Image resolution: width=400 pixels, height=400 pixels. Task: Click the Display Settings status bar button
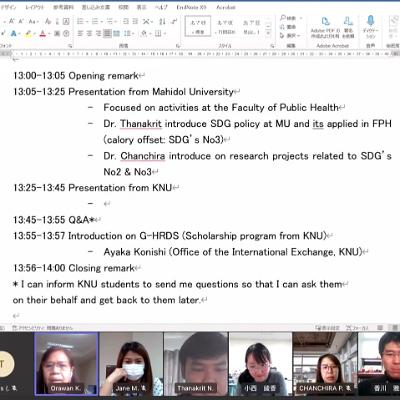pos(327,328)
